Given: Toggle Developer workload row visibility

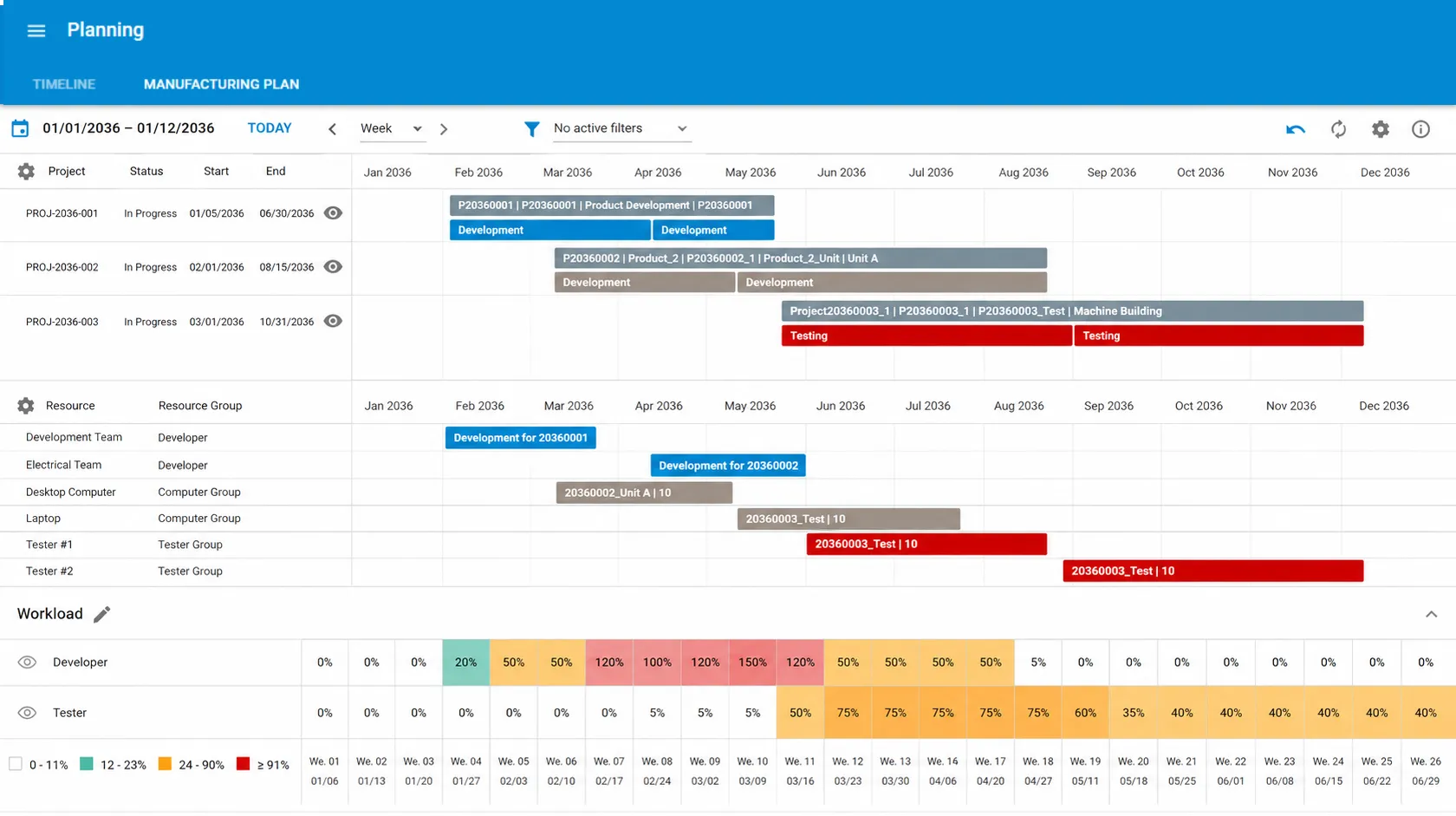Looking at the screenshot, I should coord(27,663).
